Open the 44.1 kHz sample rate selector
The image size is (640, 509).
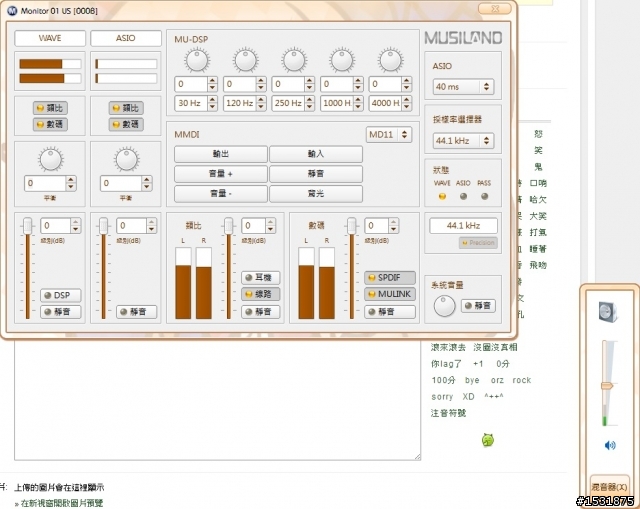[x=463, y=141]
